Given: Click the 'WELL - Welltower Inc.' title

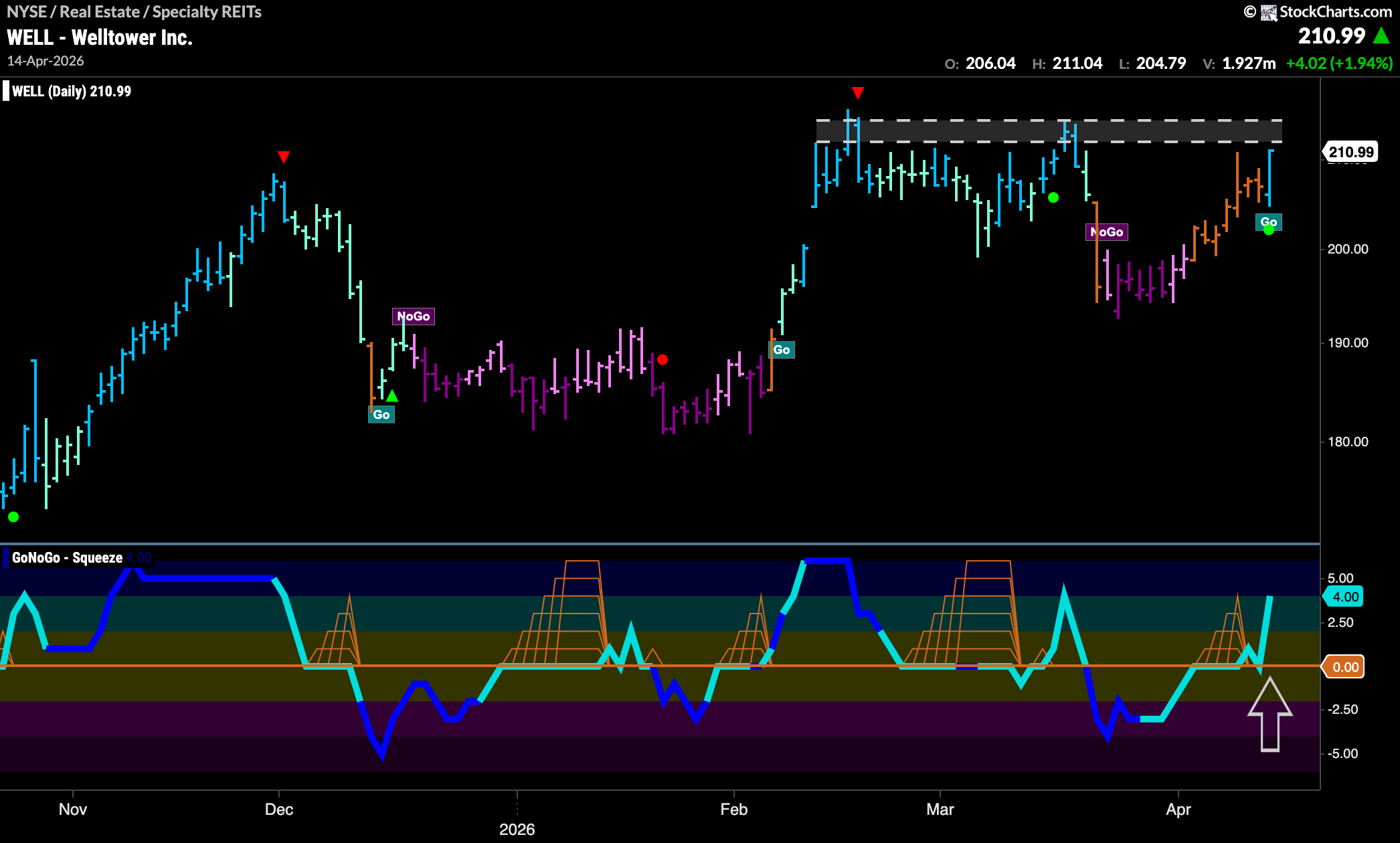Looking at the screenshot, I should [x=100, y=37].
